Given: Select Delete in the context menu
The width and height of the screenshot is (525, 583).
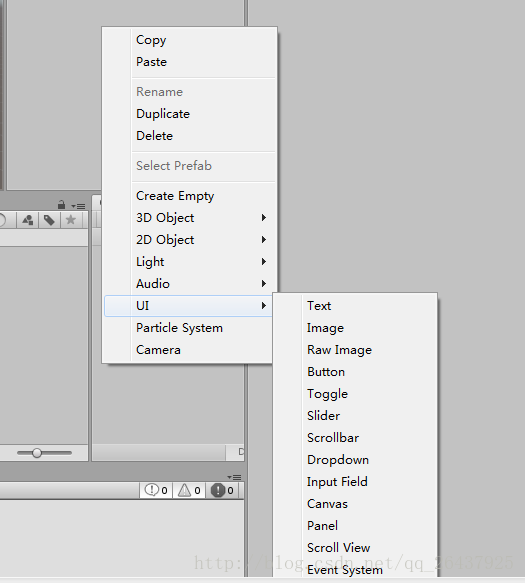Looking at the screenshot, I should coord(190,136).
